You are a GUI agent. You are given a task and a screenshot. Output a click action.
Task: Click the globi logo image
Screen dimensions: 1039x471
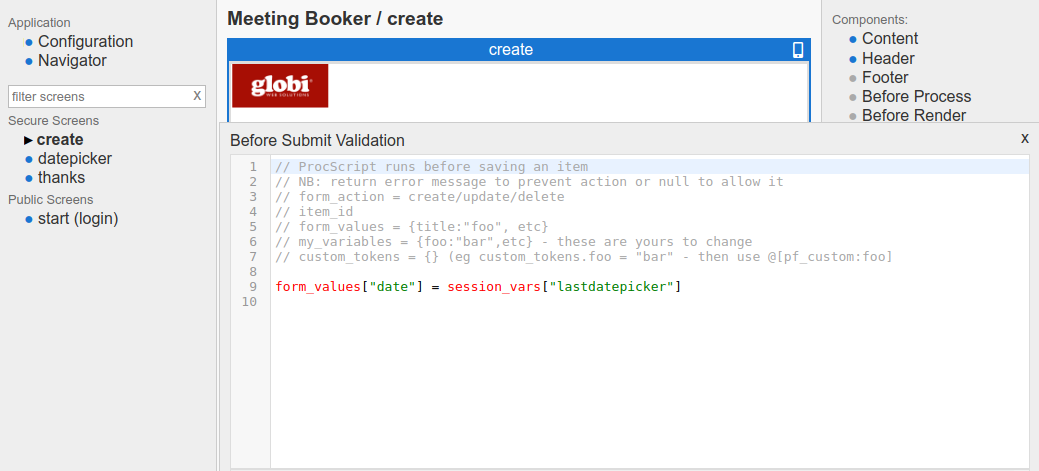click(280, 86)
